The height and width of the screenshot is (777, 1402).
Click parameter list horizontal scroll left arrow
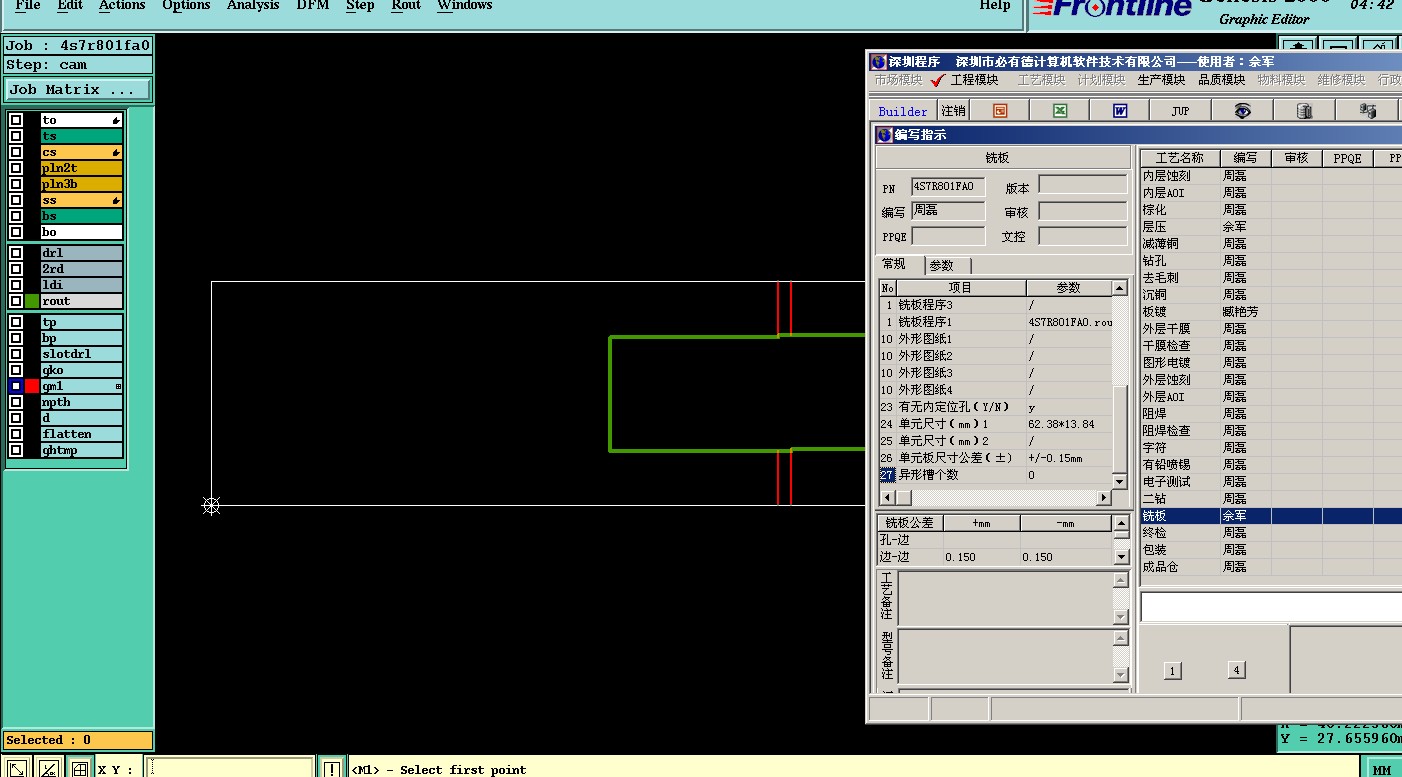(x=886, y=497)
